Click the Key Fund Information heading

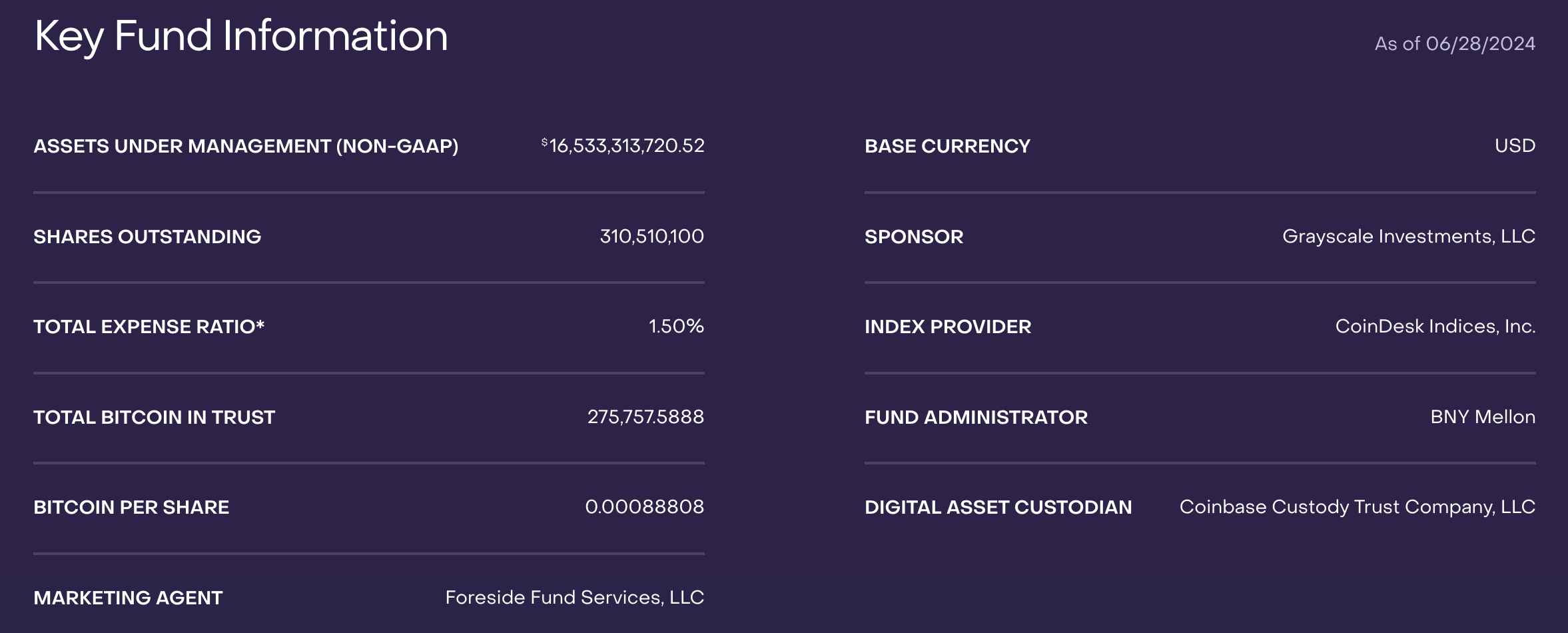pos(241,36)
